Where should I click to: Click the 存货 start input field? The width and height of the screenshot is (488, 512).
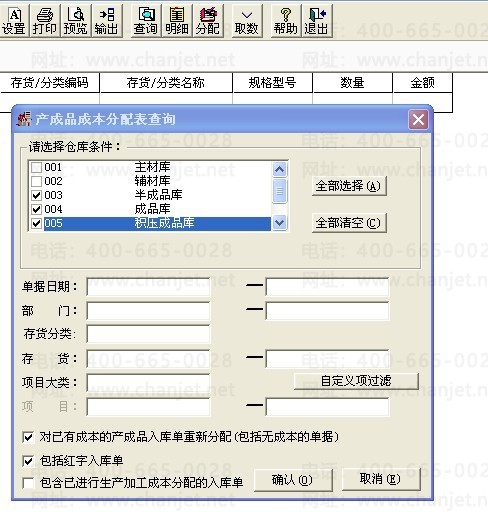click(148, 358)
